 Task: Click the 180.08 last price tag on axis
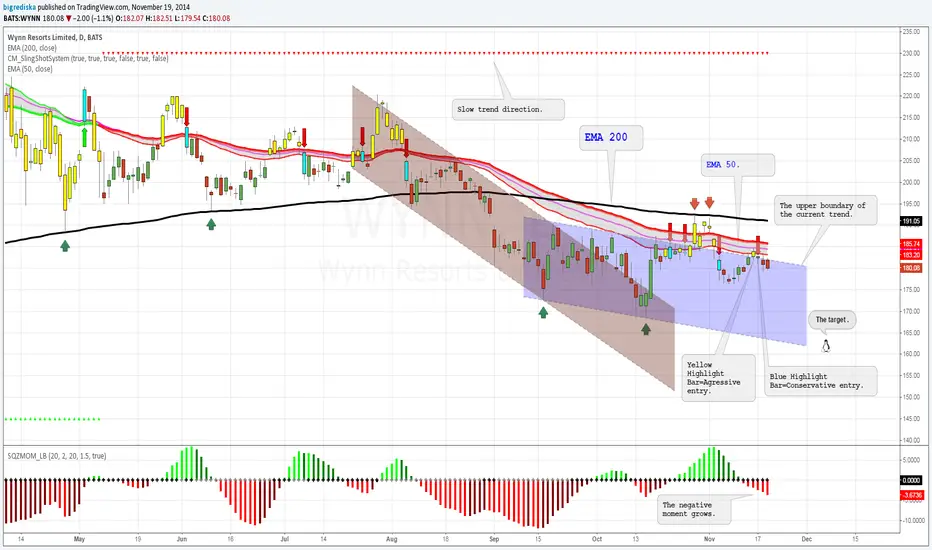pyautogui.click(x=911, y=269)
